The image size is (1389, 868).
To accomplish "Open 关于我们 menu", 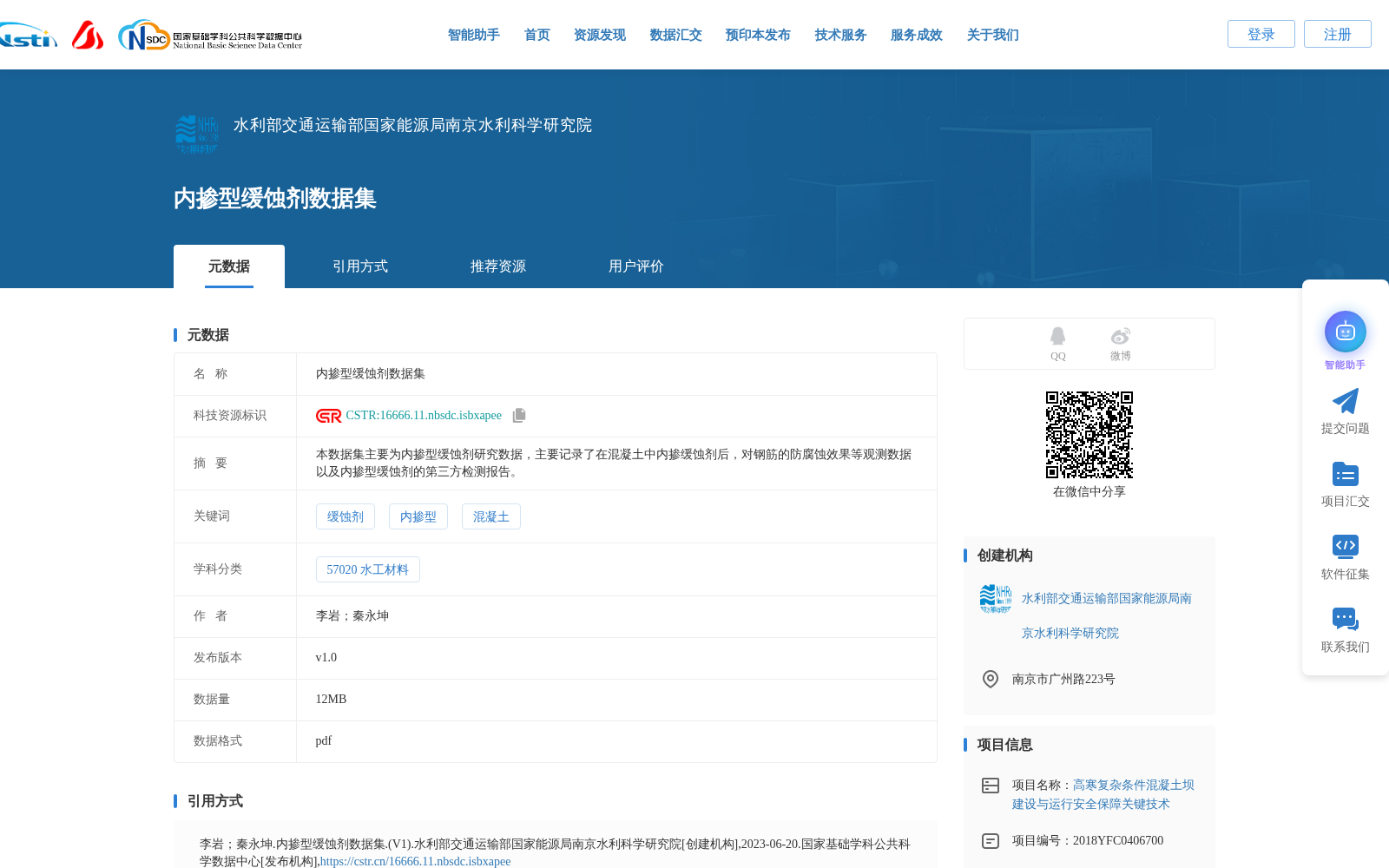I will [x=993, y=35].
